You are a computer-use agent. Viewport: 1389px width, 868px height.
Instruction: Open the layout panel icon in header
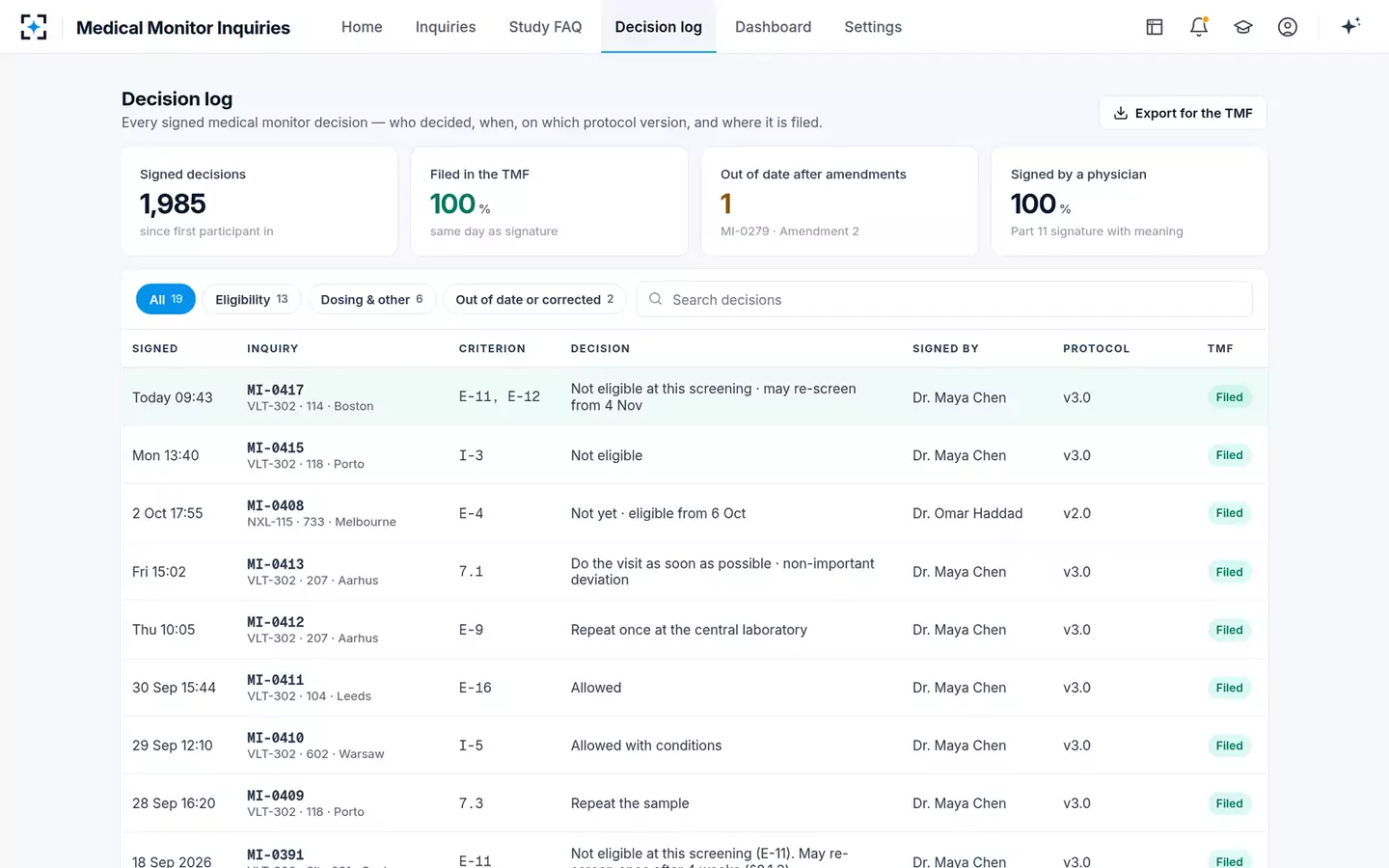1155,27
